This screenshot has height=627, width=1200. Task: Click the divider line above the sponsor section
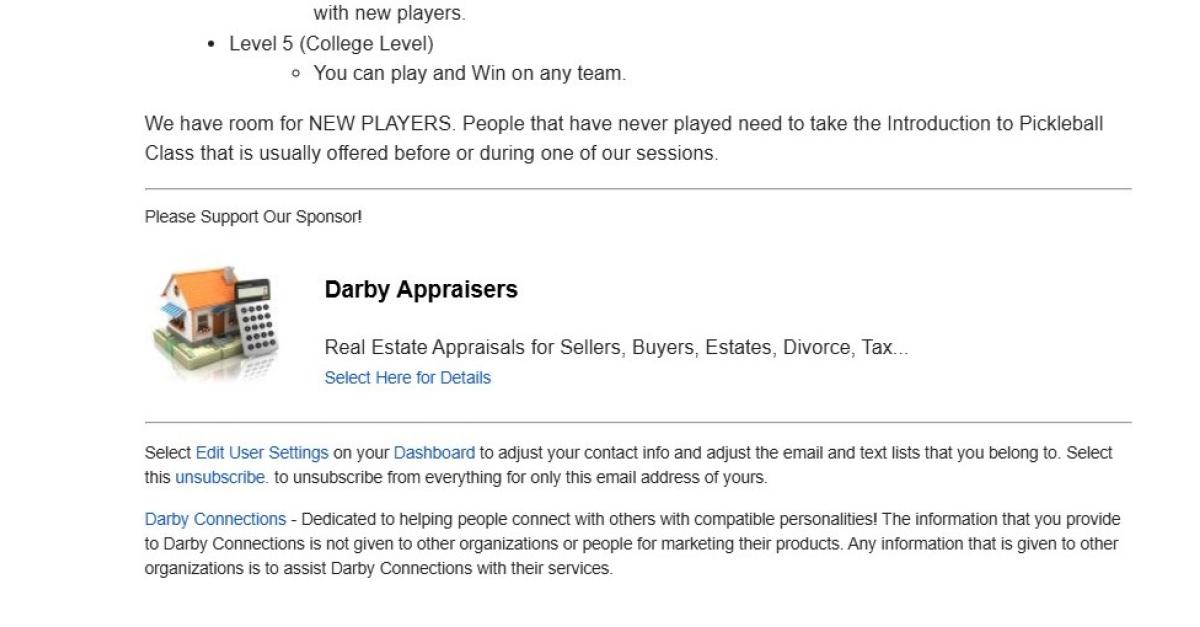click(638, 189)
